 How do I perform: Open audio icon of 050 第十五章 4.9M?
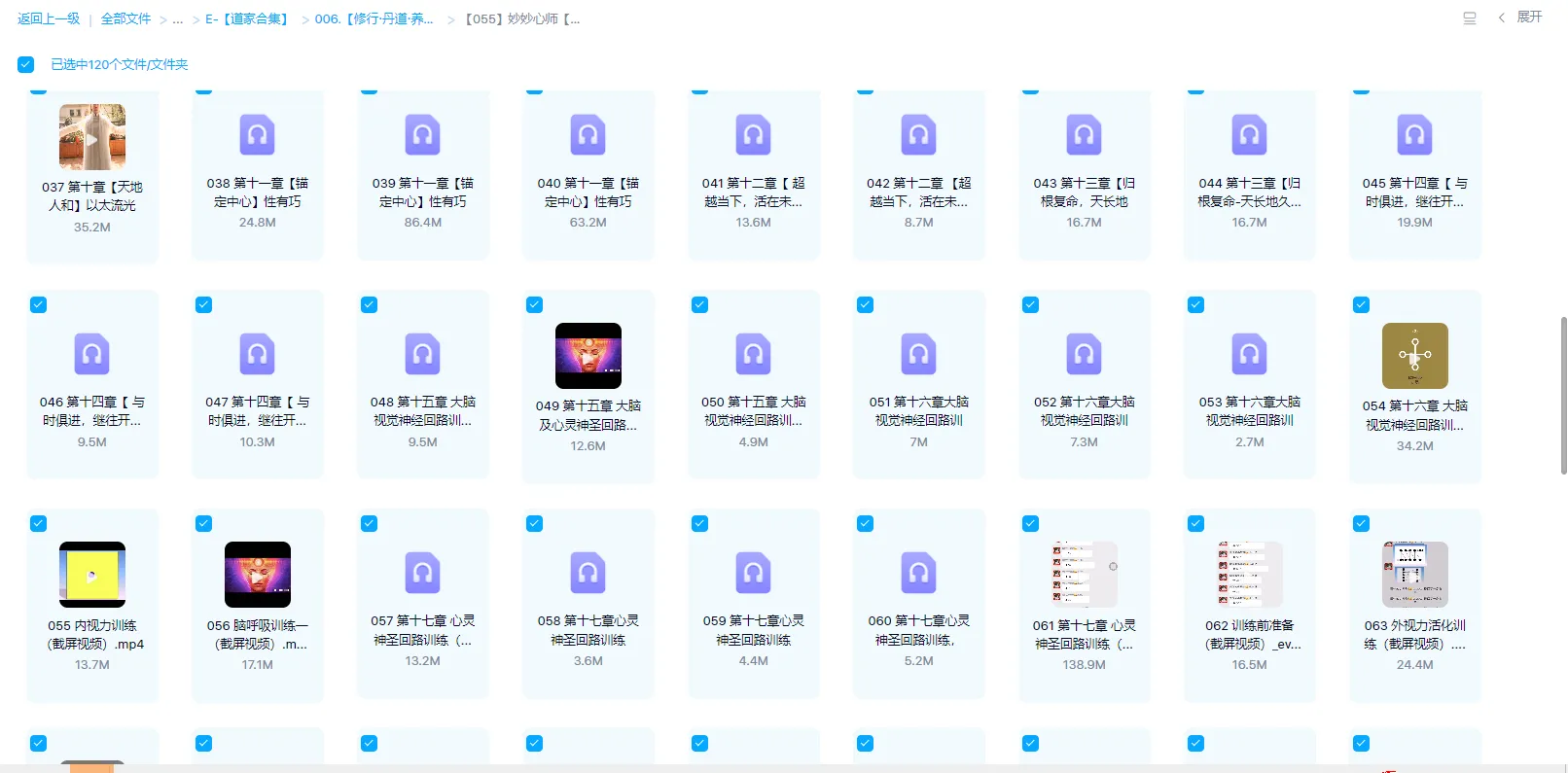coord(753,354)
